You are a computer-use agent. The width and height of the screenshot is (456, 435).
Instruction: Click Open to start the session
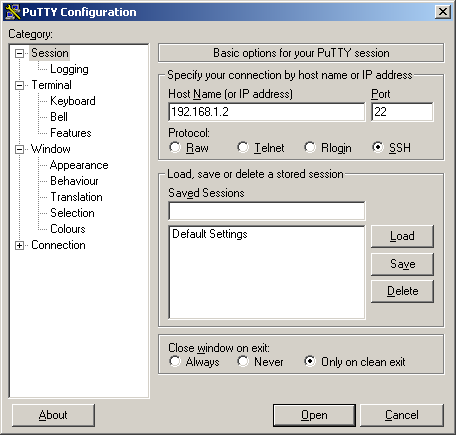point(314,415)
